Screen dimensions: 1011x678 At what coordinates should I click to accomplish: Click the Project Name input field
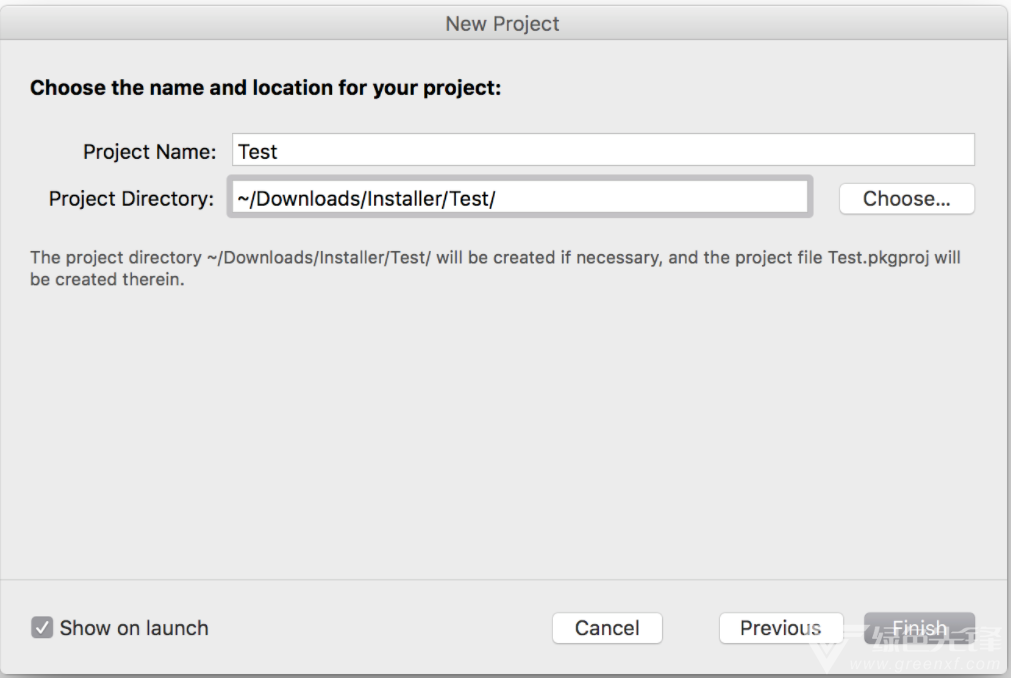pos(603,150)
